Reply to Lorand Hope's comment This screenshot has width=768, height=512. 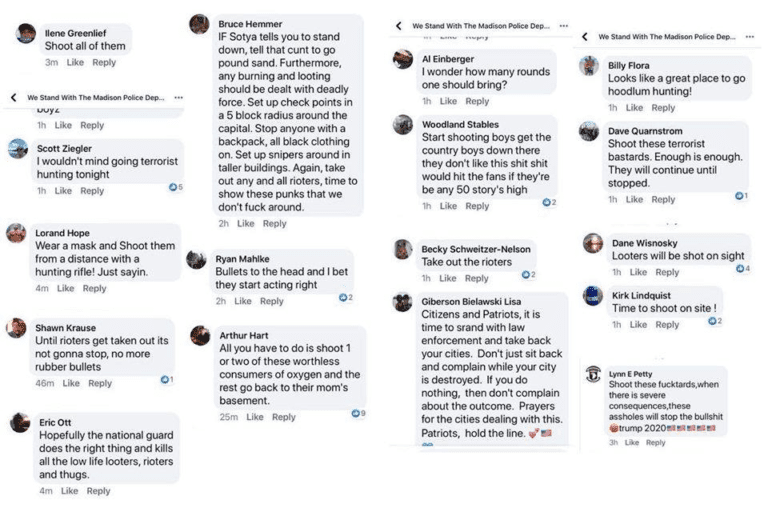pyautogui.click(x=95, y=288)
